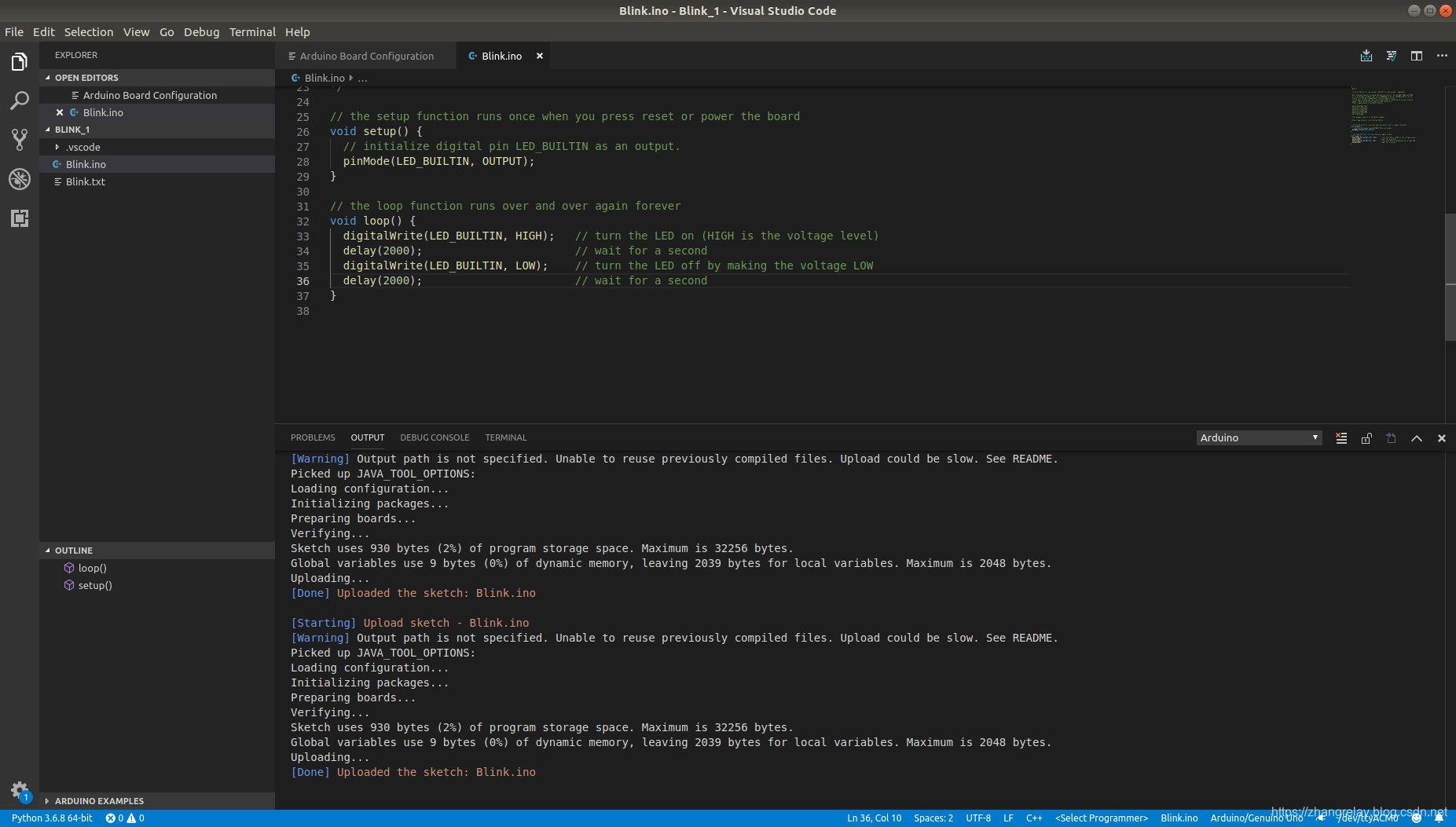Open the Manage gear icon
Viewport: 1456px width, 827px height.
[x=20, y=790]
